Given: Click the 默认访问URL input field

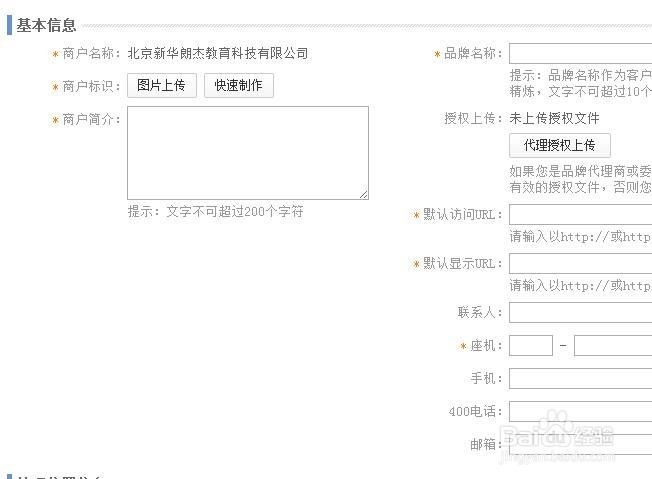Looking at the screenshot, I should click(x=580, y=215).
